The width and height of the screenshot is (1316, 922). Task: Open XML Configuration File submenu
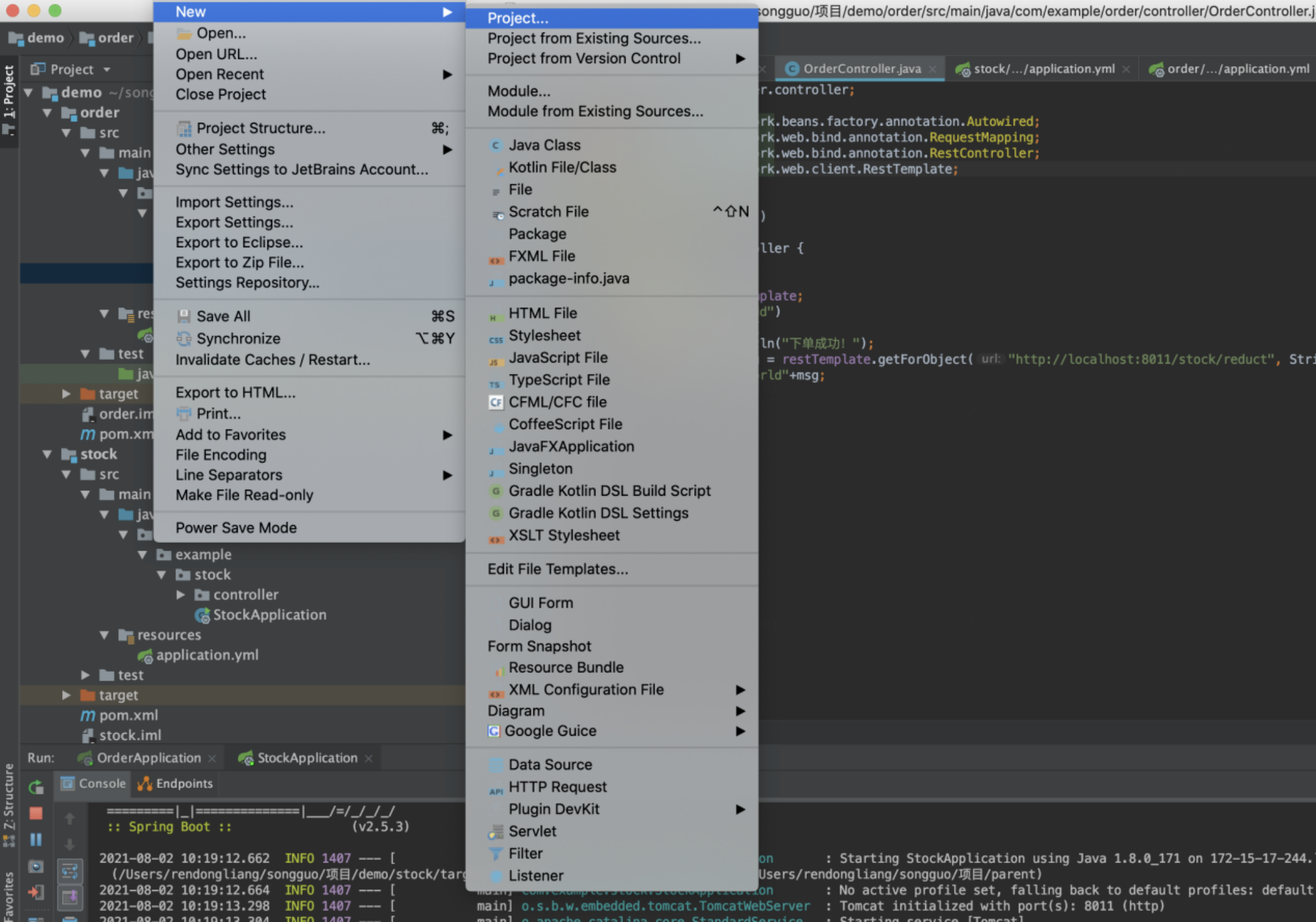pos(612,690)
